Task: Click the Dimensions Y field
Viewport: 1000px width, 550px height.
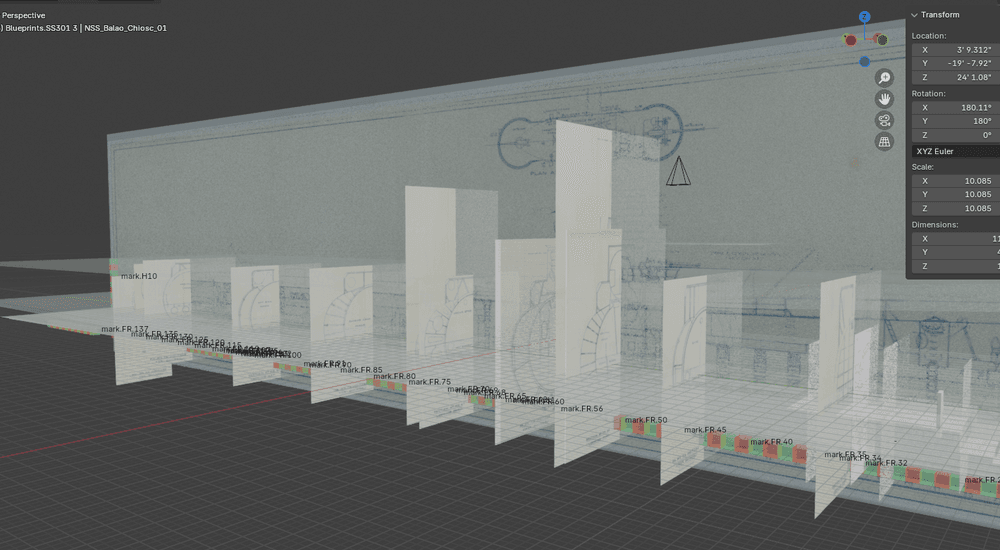Action: pyautogui.click(x=956, y=252)
